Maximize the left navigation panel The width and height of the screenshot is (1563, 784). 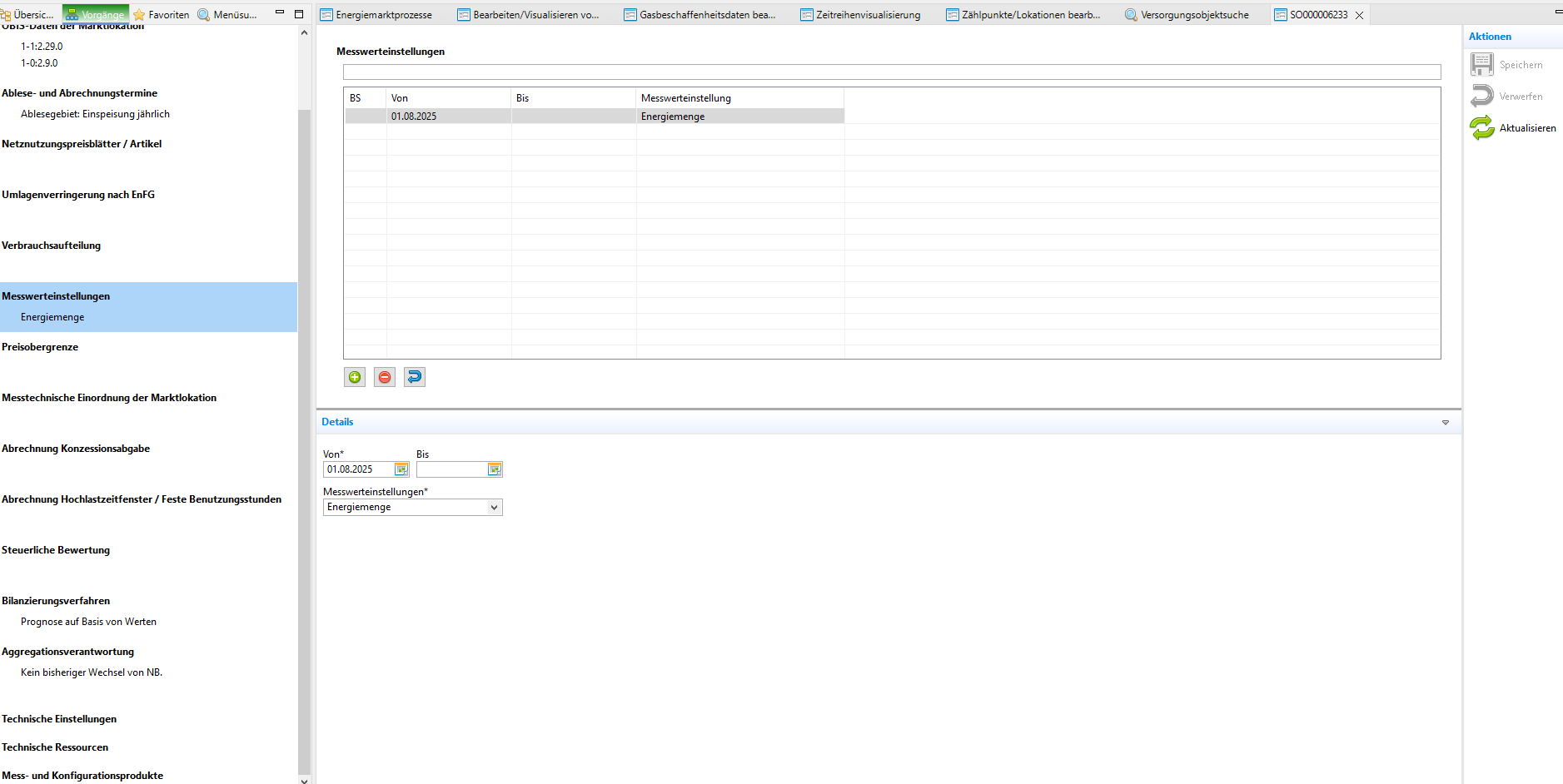(299, 14)
